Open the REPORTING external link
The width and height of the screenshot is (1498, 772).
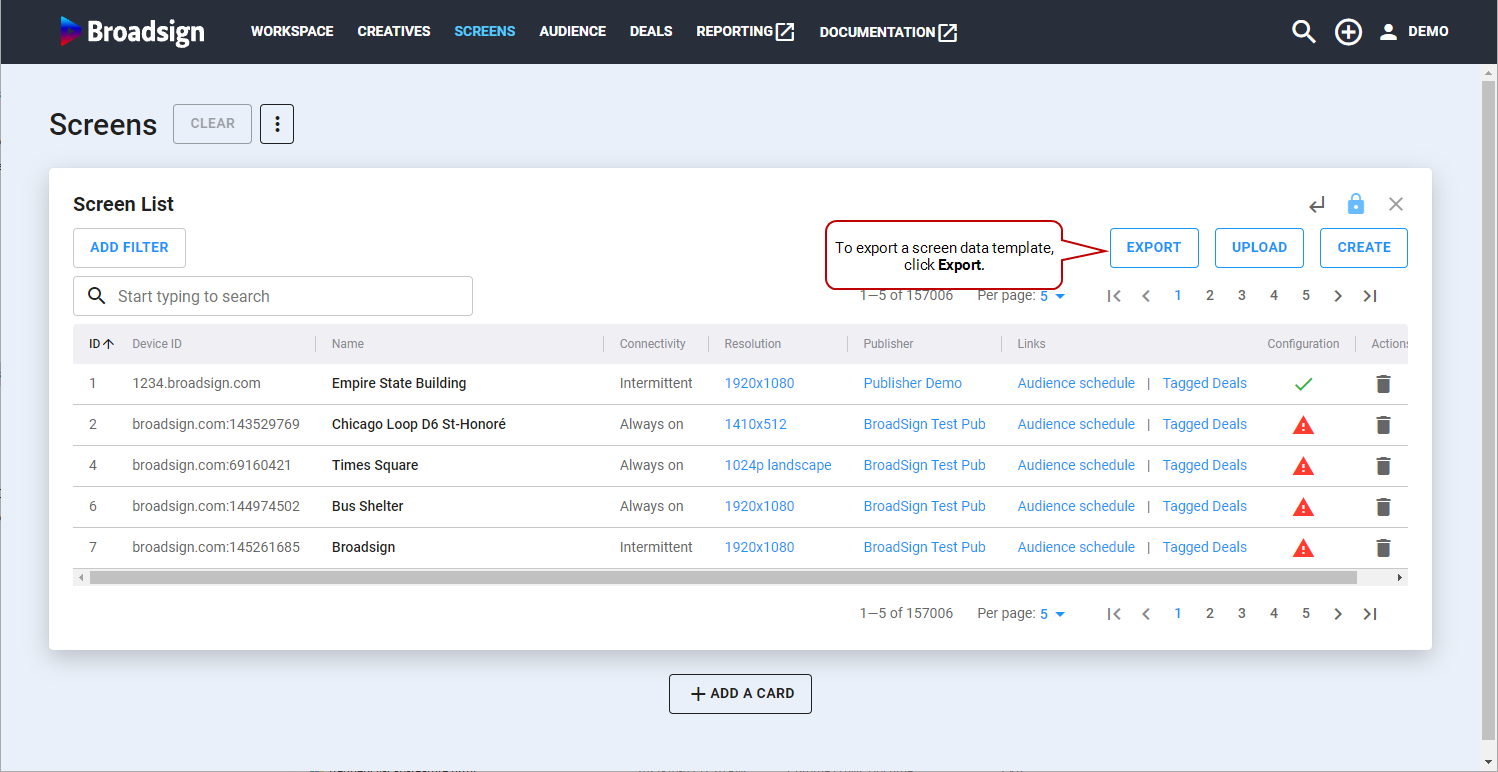pos(745,32)
